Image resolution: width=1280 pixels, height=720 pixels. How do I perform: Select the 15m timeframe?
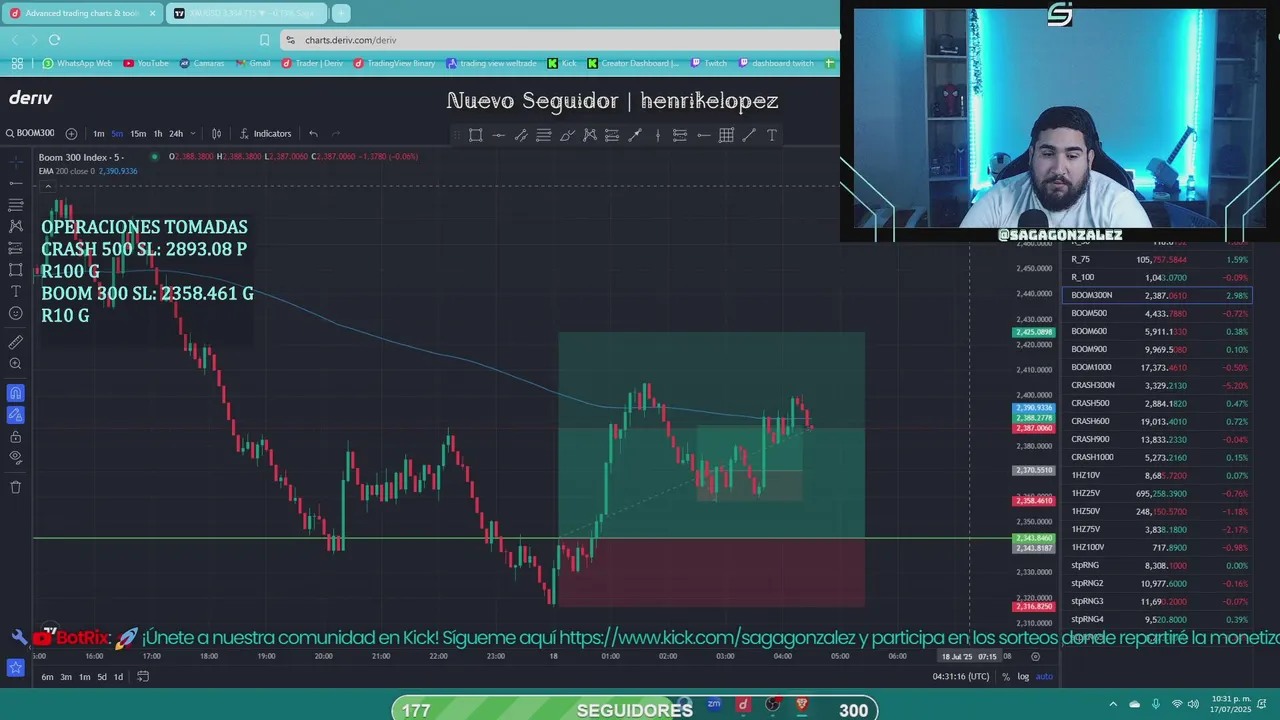tap(138, 134)
